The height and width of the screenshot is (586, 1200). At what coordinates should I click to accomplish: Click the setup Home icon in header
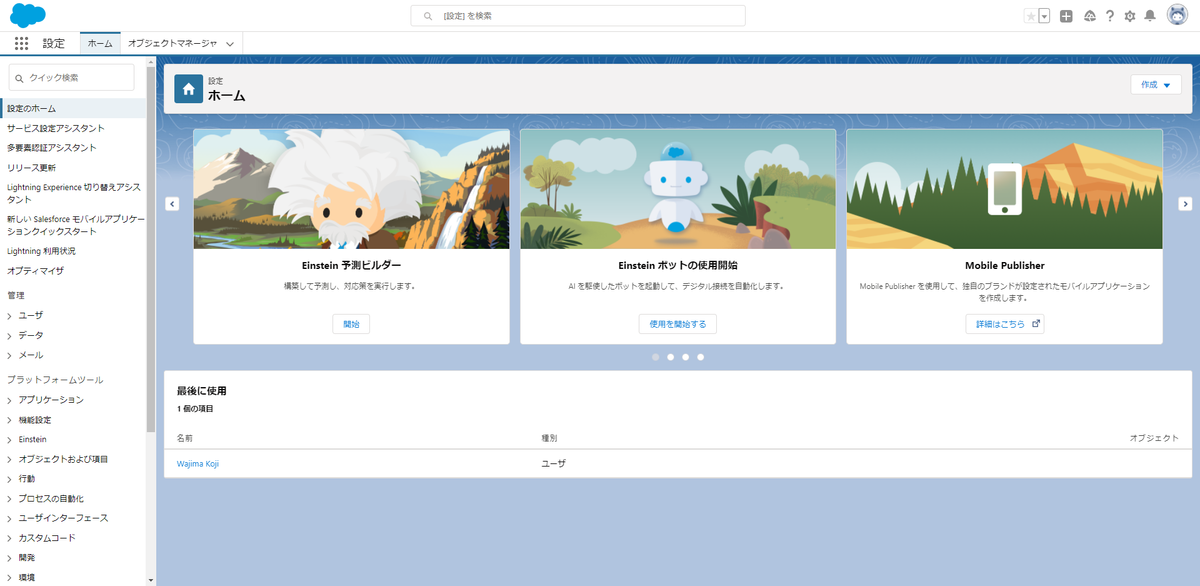(x=189, y=88)
